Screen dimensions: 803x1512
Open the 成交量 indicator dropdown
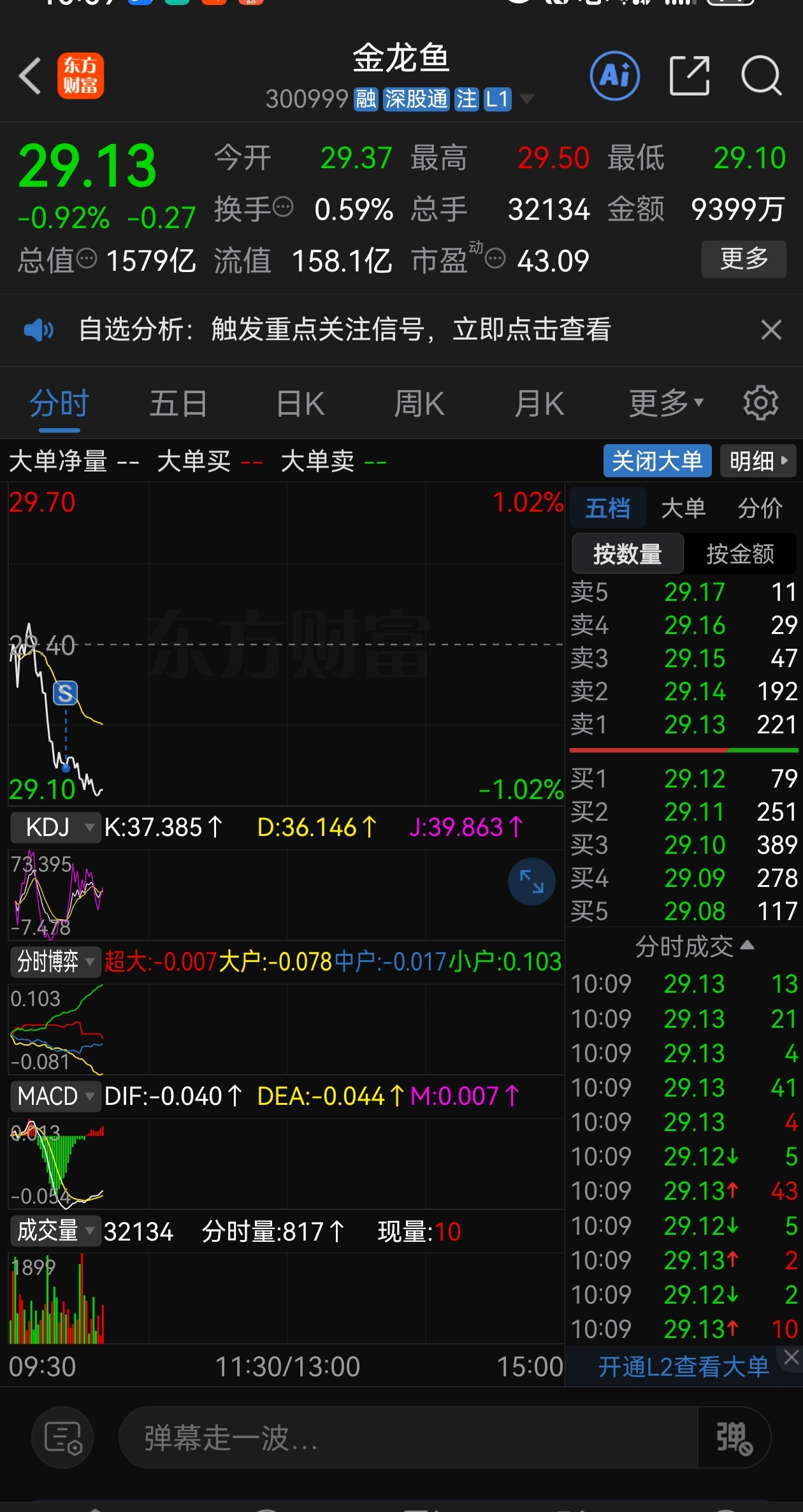coord(56,1230)
